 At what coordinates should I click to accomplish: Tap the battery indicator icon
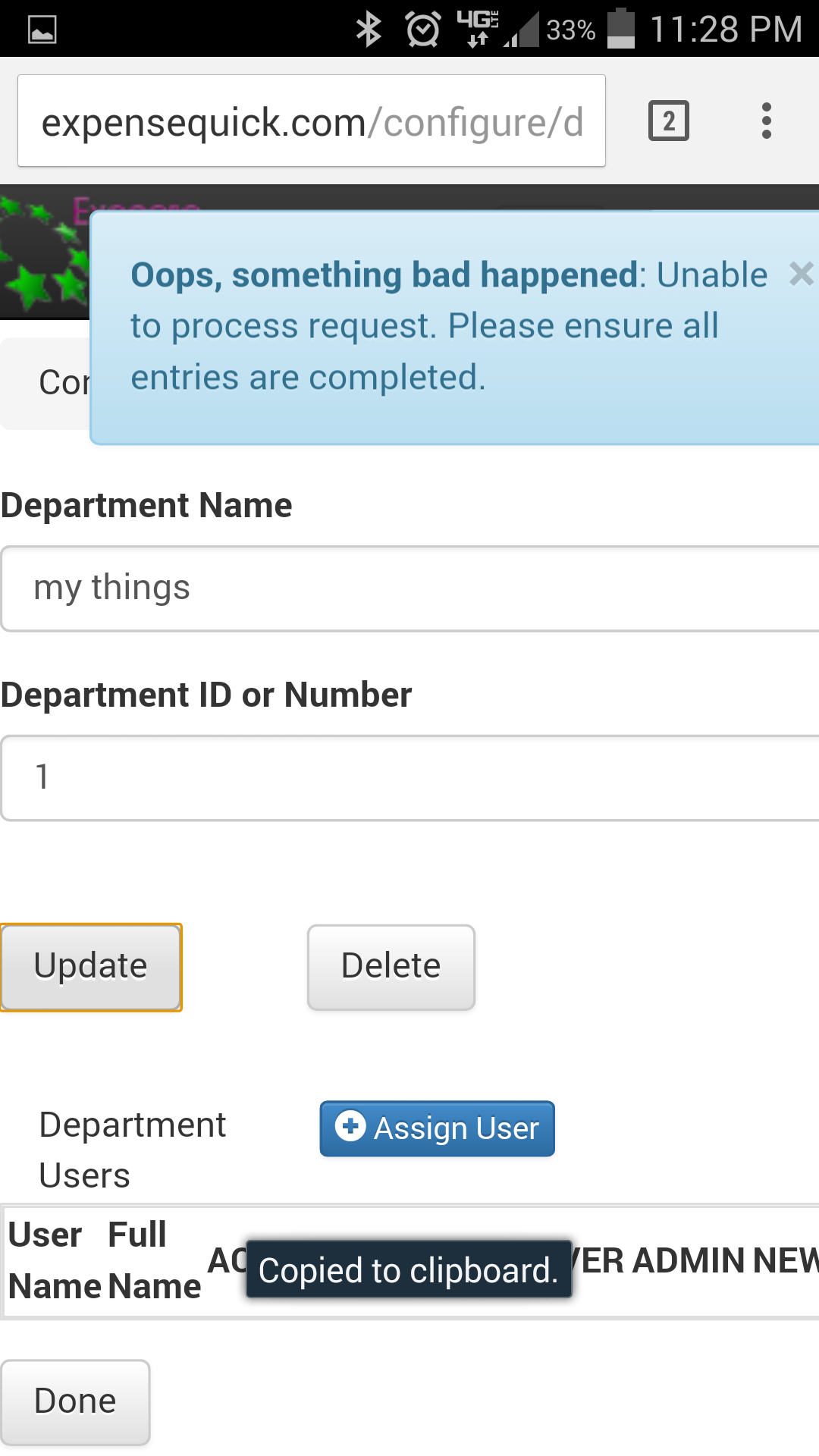[620, 29]
